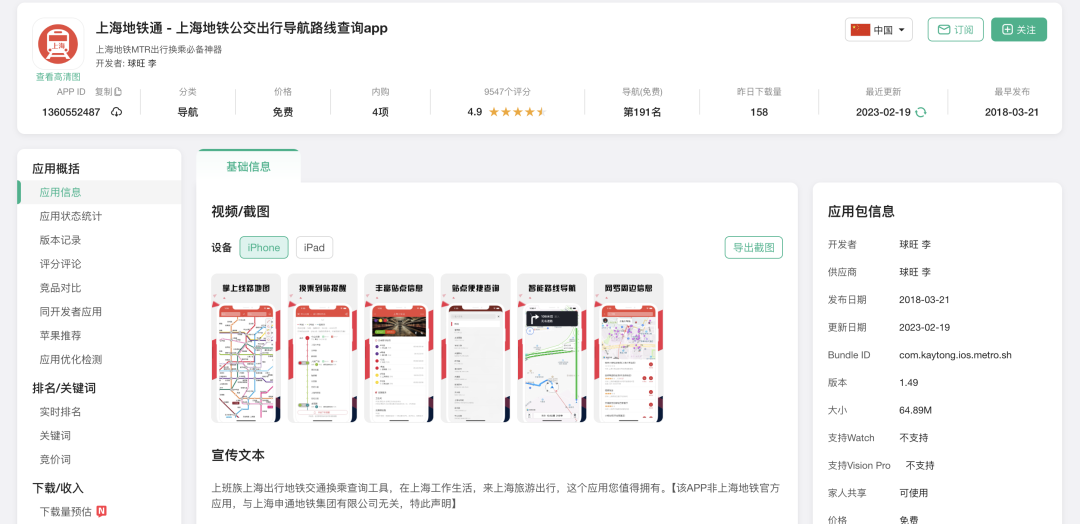Open the 掌上线路地图 screenshot thumbnail
The image size is (1080, 524).
point(246,348)
